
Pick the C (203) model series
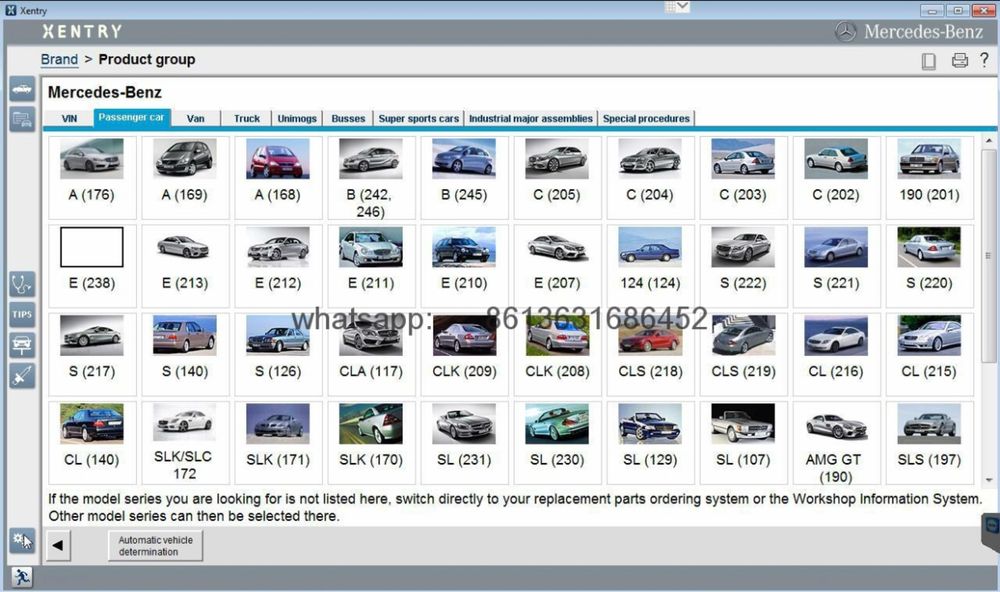point(744,178)
